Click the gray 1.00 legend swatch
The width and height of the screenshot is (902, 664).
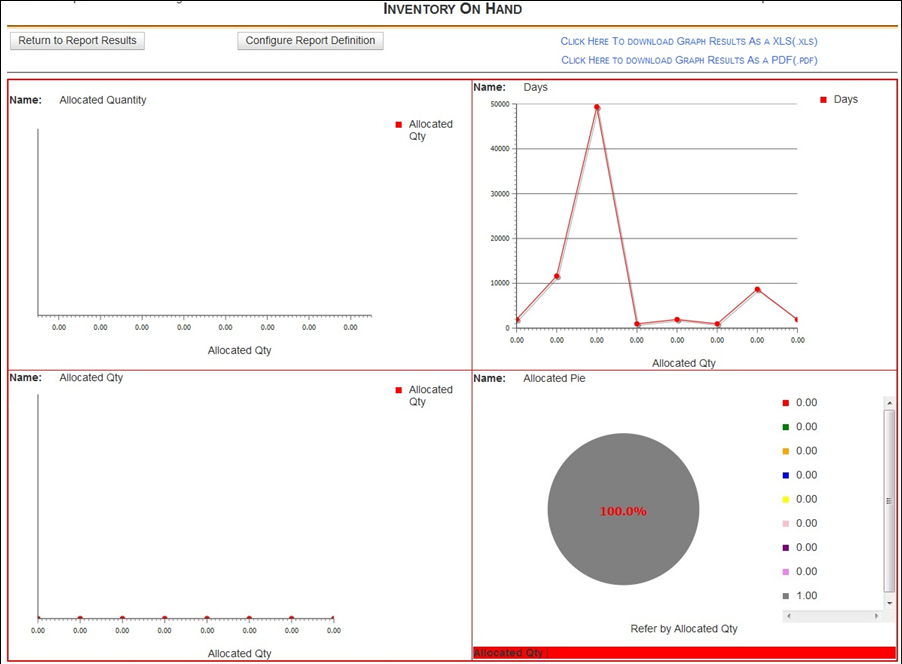(x=786, y=596)
